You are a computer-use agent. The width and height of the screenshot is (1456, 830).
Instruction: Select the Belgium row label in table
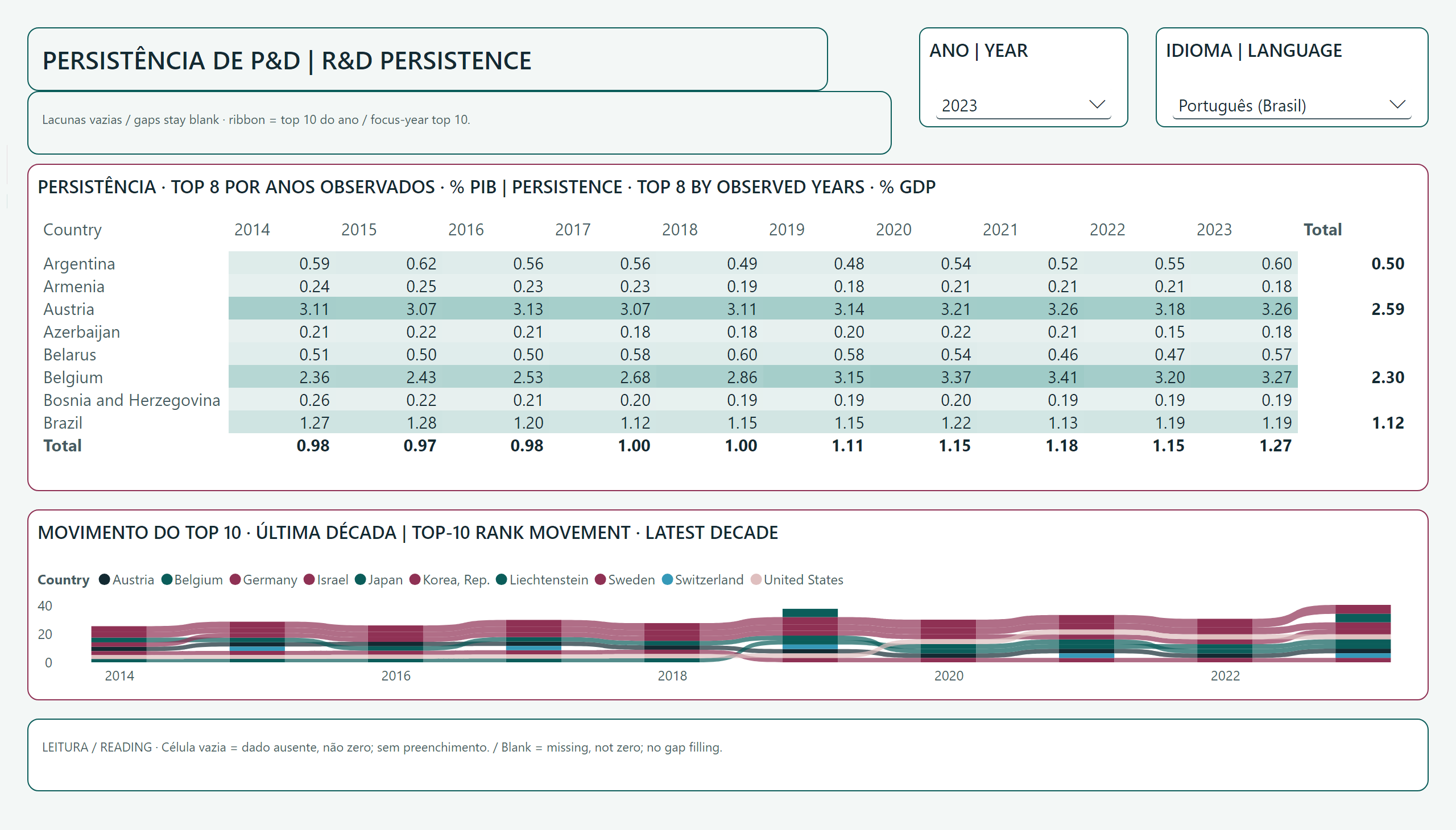[73, 377]
